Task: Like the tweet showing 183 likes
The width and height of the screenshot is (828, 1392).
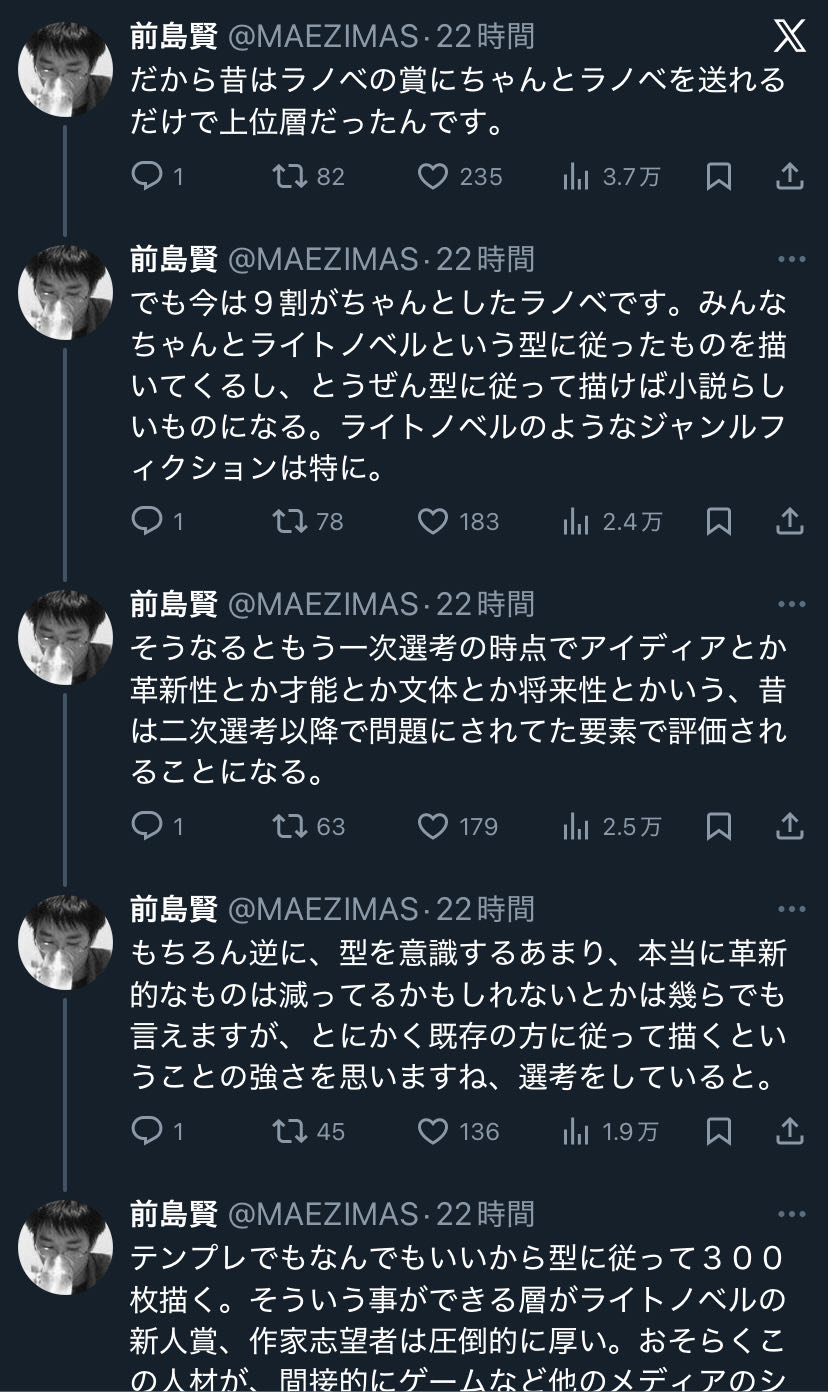Action: coord(432,522)
